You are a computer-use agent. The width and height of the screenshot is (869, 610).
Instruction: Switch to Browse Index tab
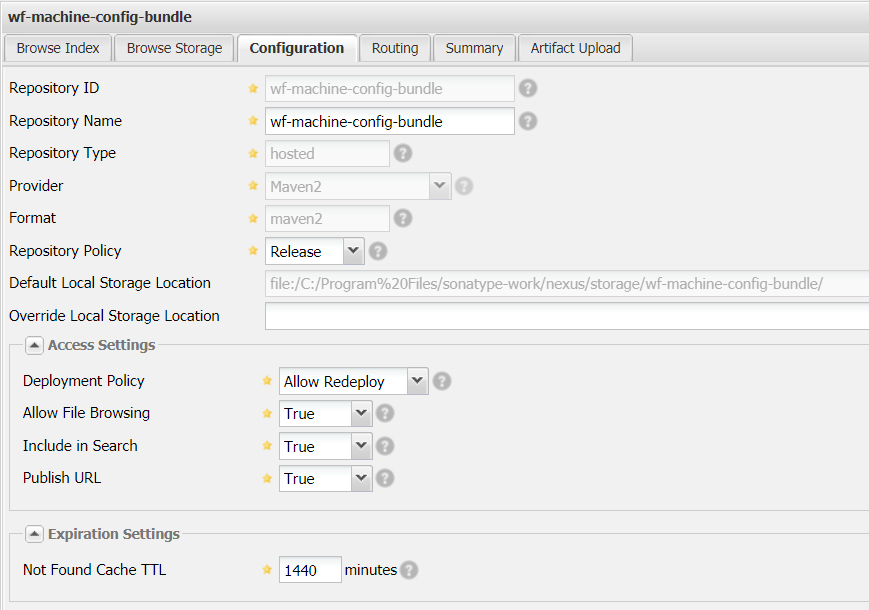click(58, 48)
